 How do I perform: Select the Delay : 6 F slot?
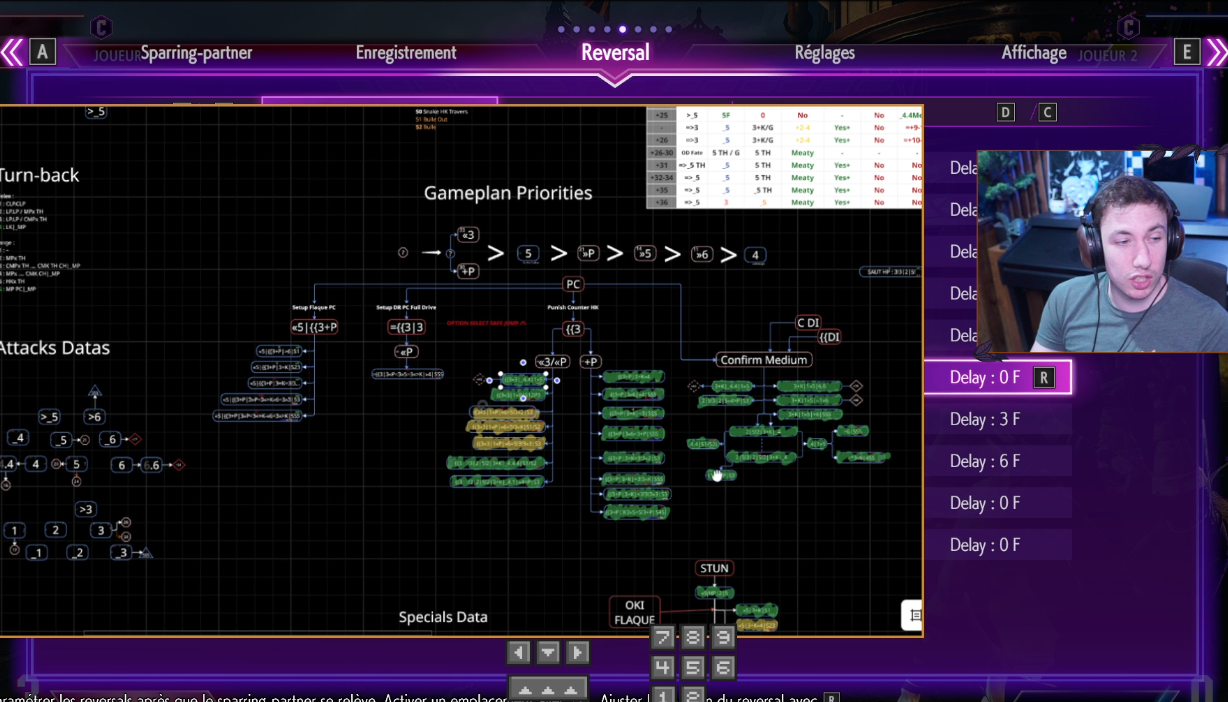997,461
